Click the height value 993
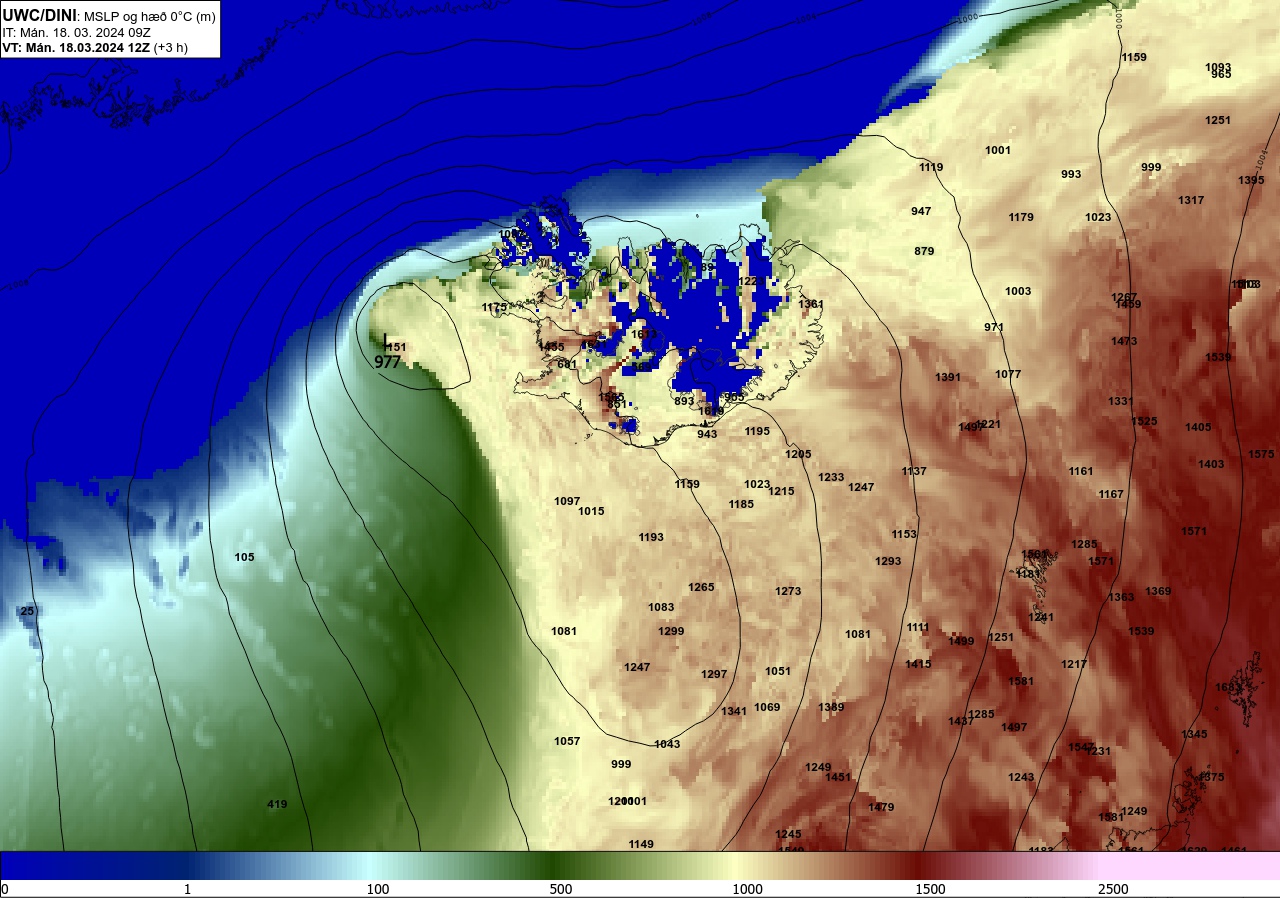The height and width of the screenshot is (898, 1280). tap(1071, 174)
